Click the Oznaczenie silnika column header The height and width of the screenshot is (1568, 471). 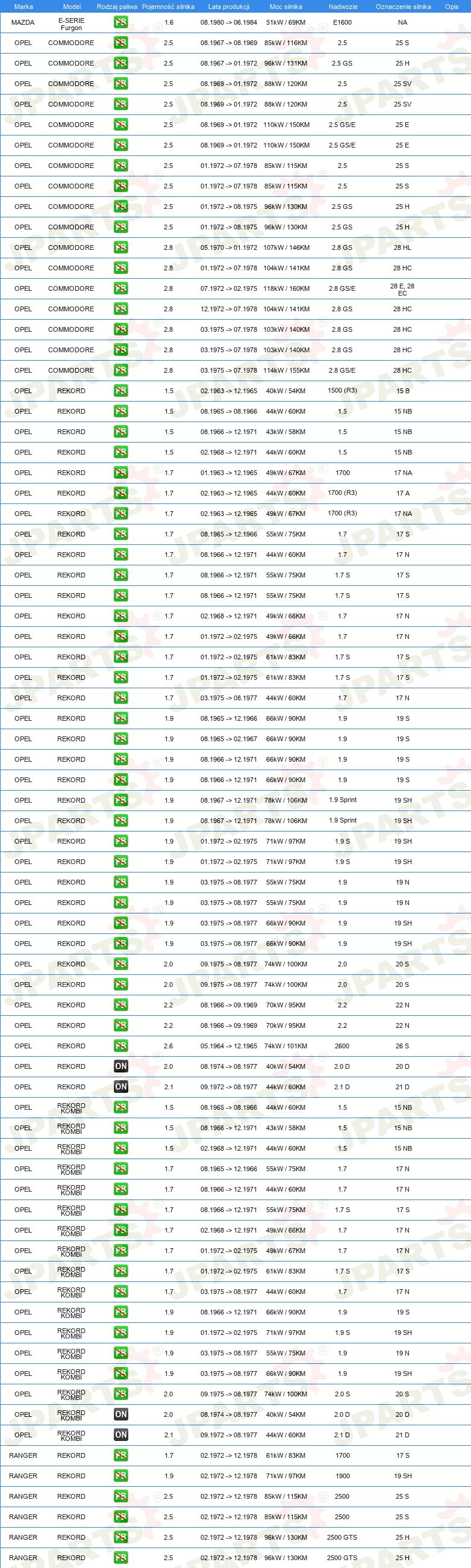[x=403, y=7]
